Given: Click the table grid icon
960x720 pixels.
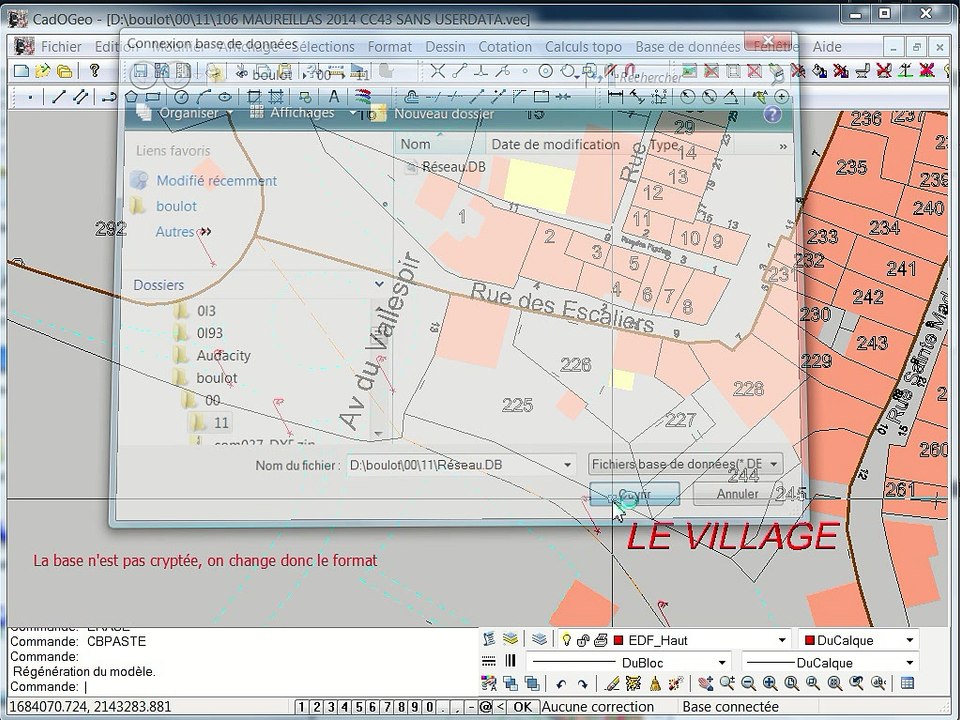Looking at the screenshot, I should [x=908, y=683].
